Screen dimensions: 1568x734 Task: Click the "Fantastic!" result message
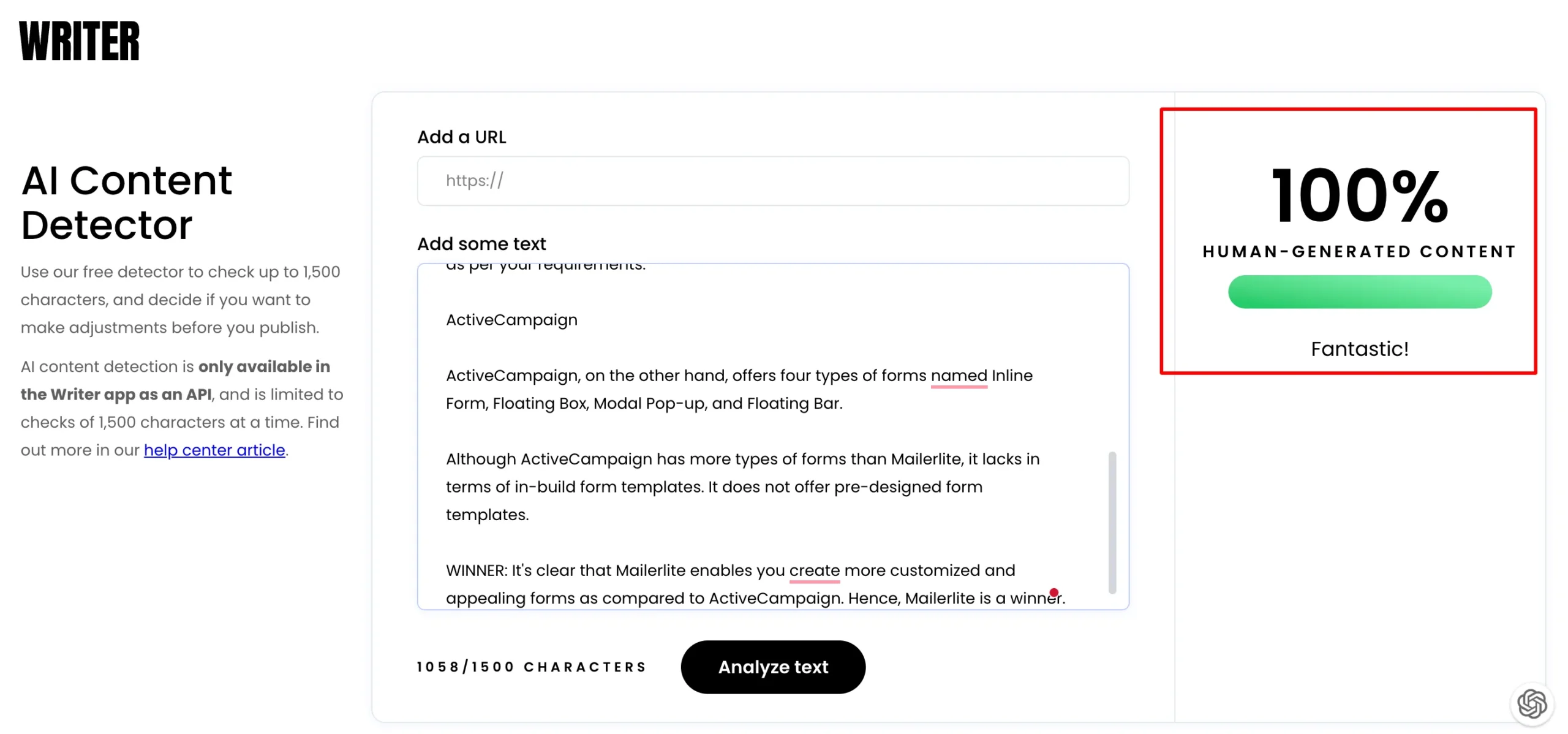(x=1359, y=349)
